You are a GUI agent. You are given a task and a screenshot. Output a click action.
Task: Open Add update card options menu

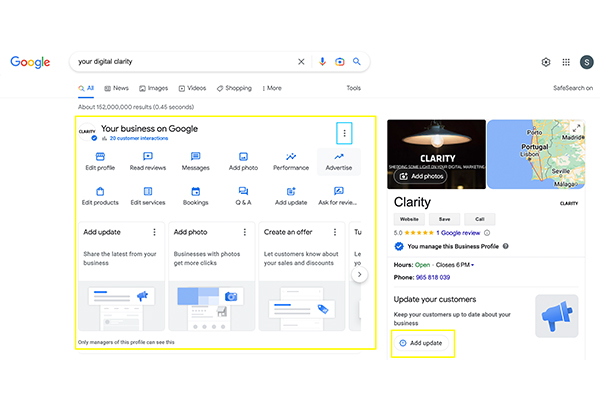click(154, 232)
